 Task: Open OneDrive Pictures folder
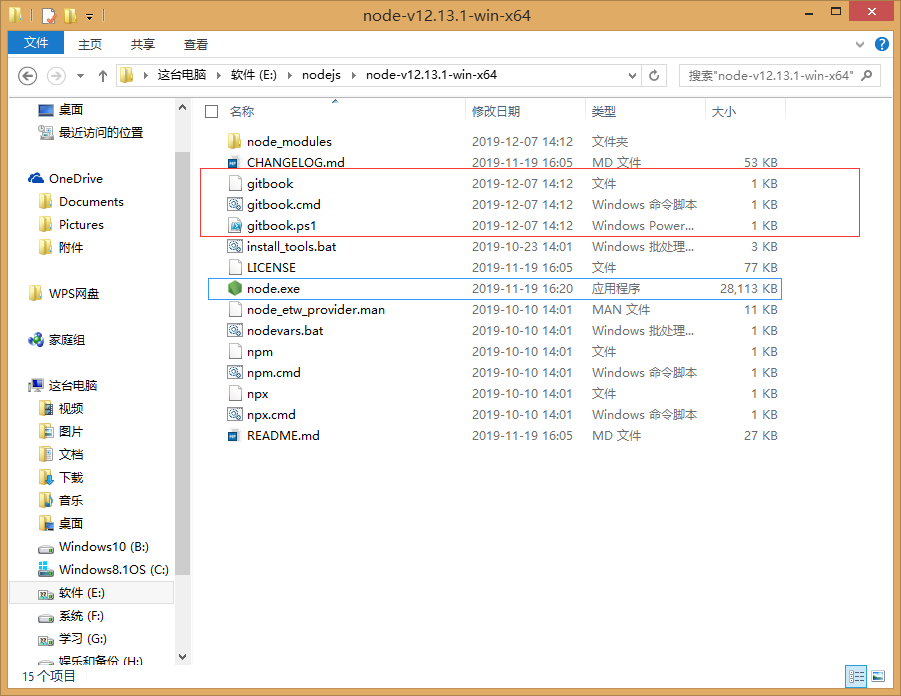(x=81, y=225)
